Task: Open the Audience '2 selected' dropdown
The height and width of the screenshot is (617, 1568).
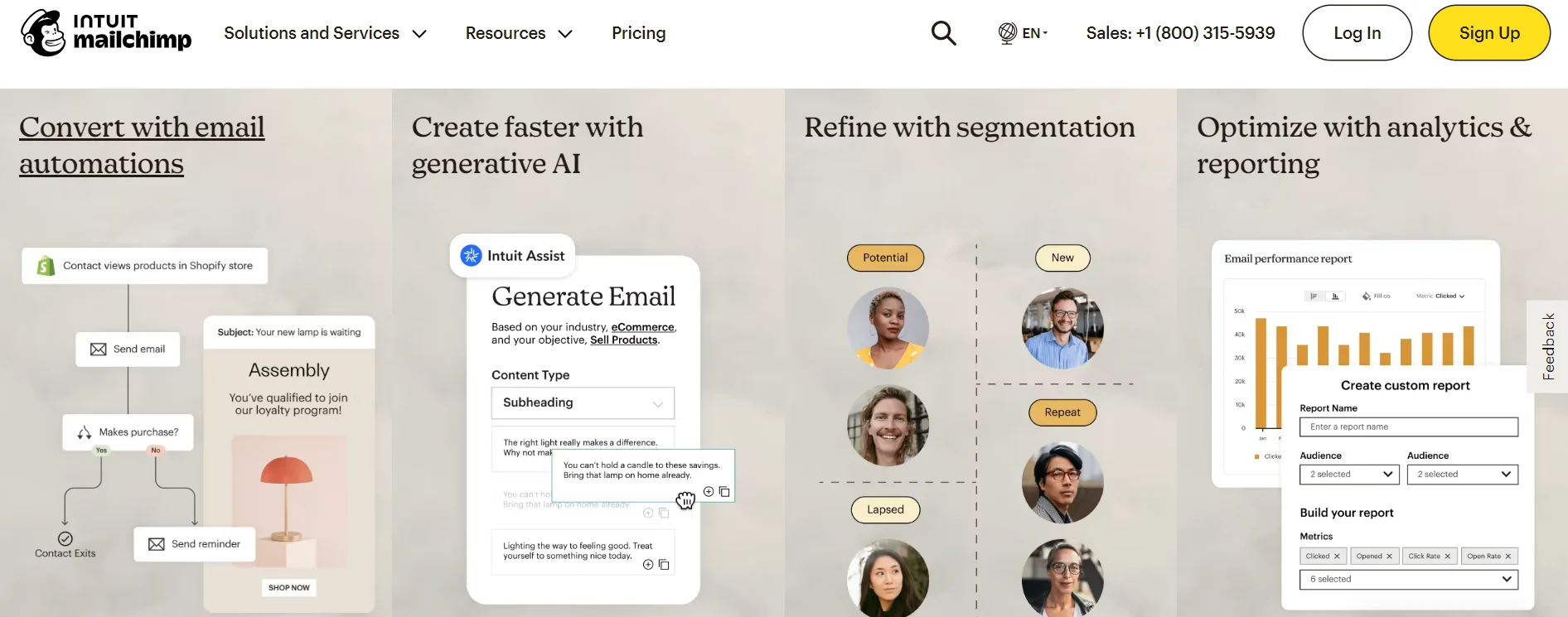Action: tap(1349, 474)
